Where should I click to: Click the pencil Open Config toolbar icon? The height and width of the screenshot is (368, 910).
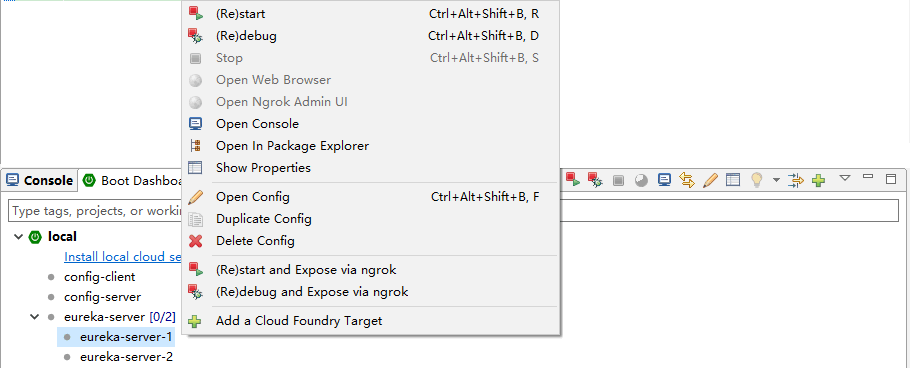[x=710, y=180]
